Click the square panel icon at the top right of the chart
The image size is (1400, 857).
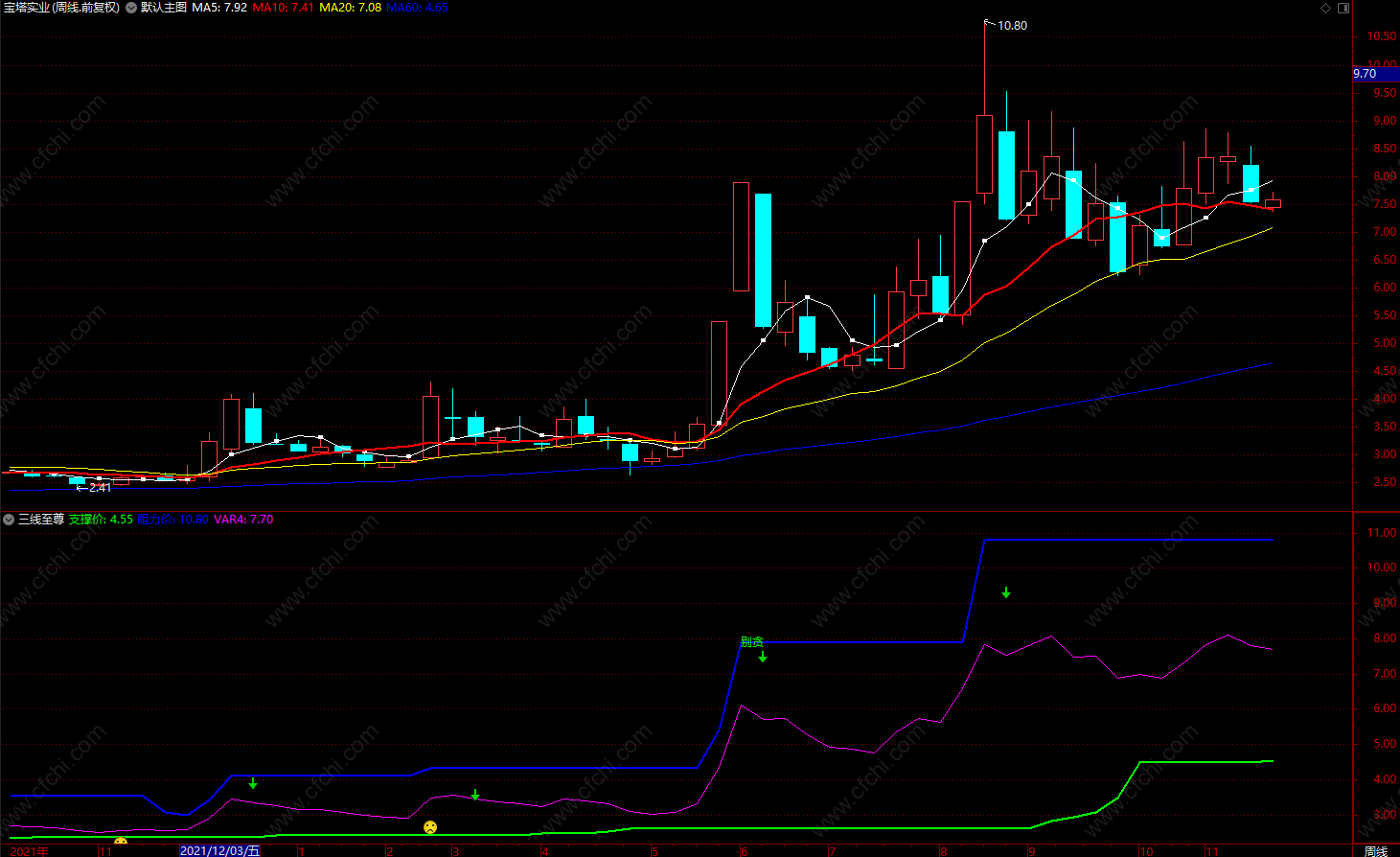1343,8
